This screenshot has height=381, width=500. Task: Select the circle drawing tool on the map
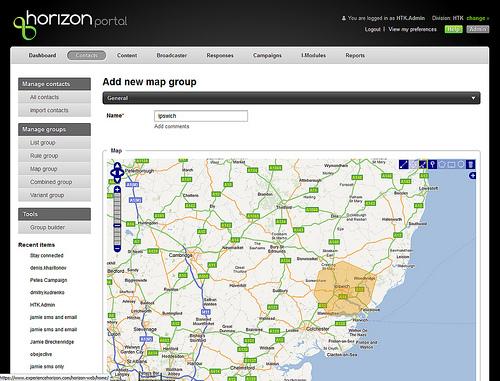coord(461,164)
